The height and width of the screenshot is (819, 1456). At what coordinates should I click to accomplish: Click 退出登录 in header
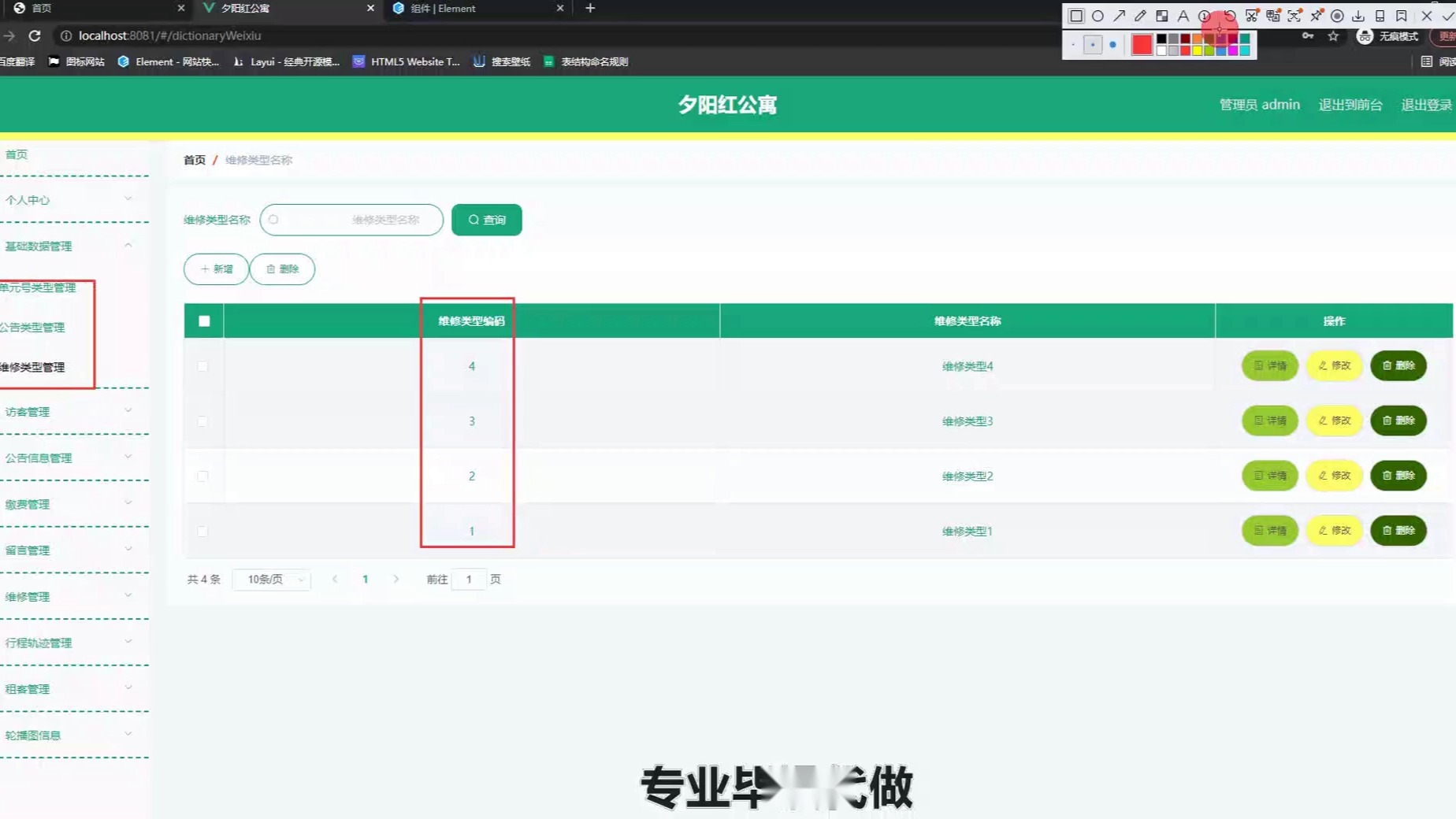pos(1426,105)
